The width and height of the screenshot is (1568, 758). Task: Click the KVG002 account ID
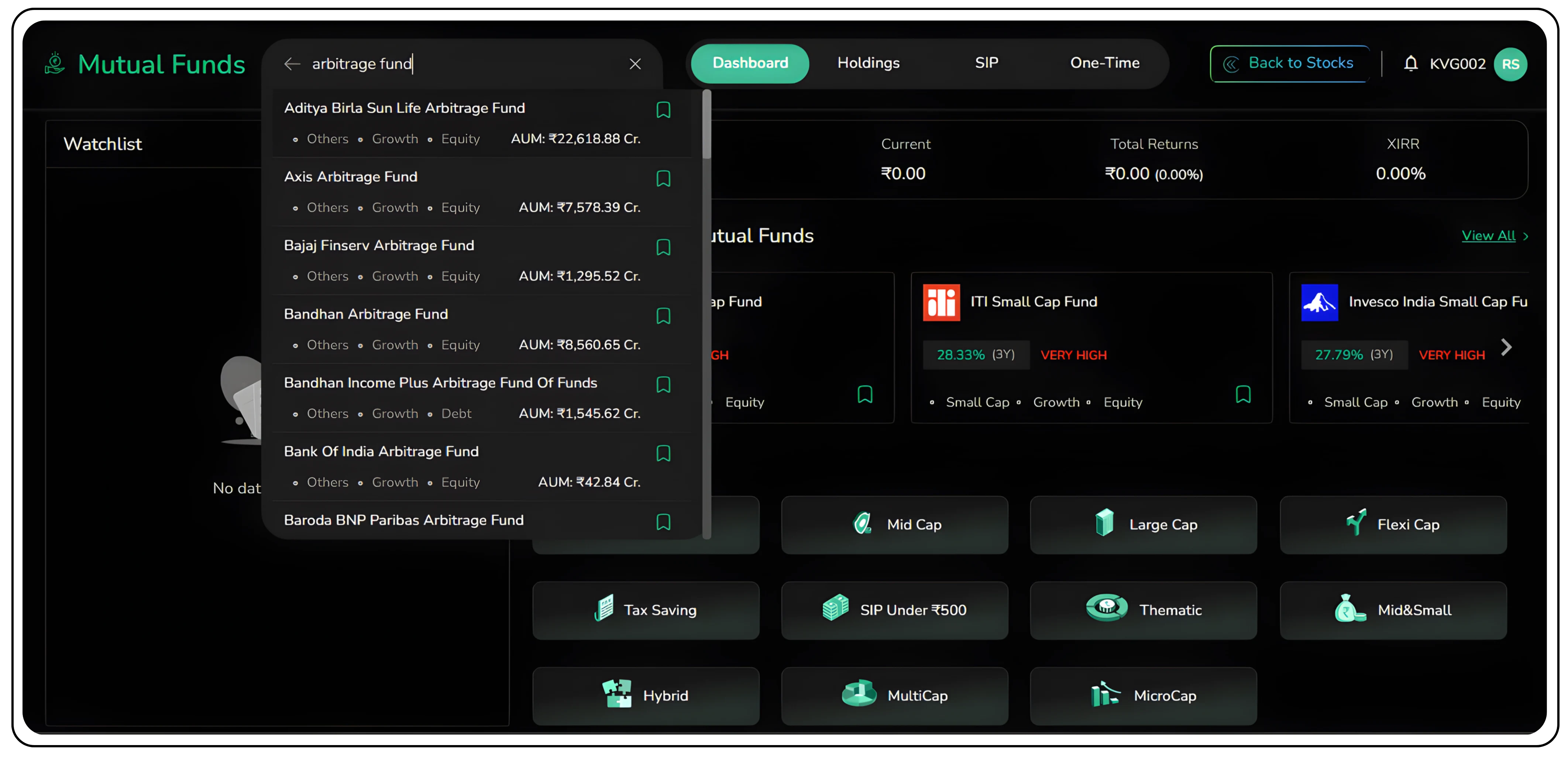1457,64
